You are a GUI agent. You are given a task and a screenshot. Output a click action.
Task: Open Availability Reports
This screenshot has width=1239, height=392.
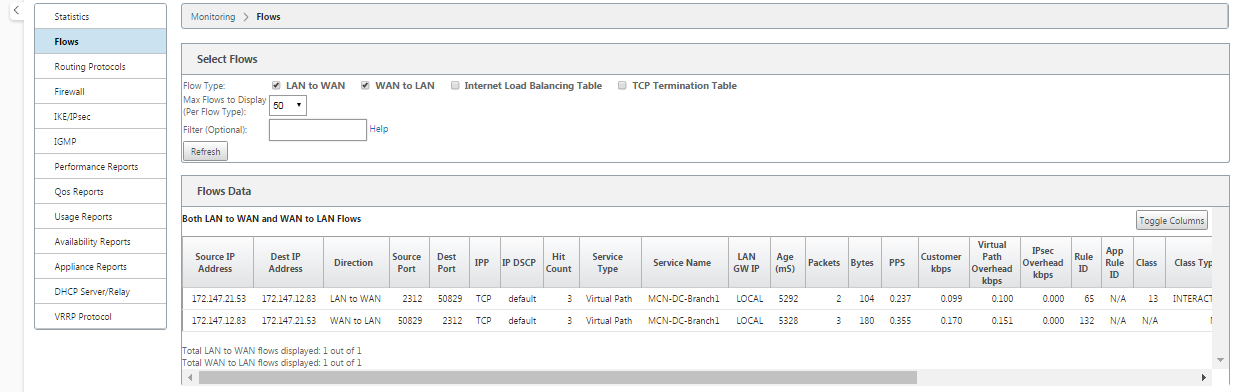(100, 242)
